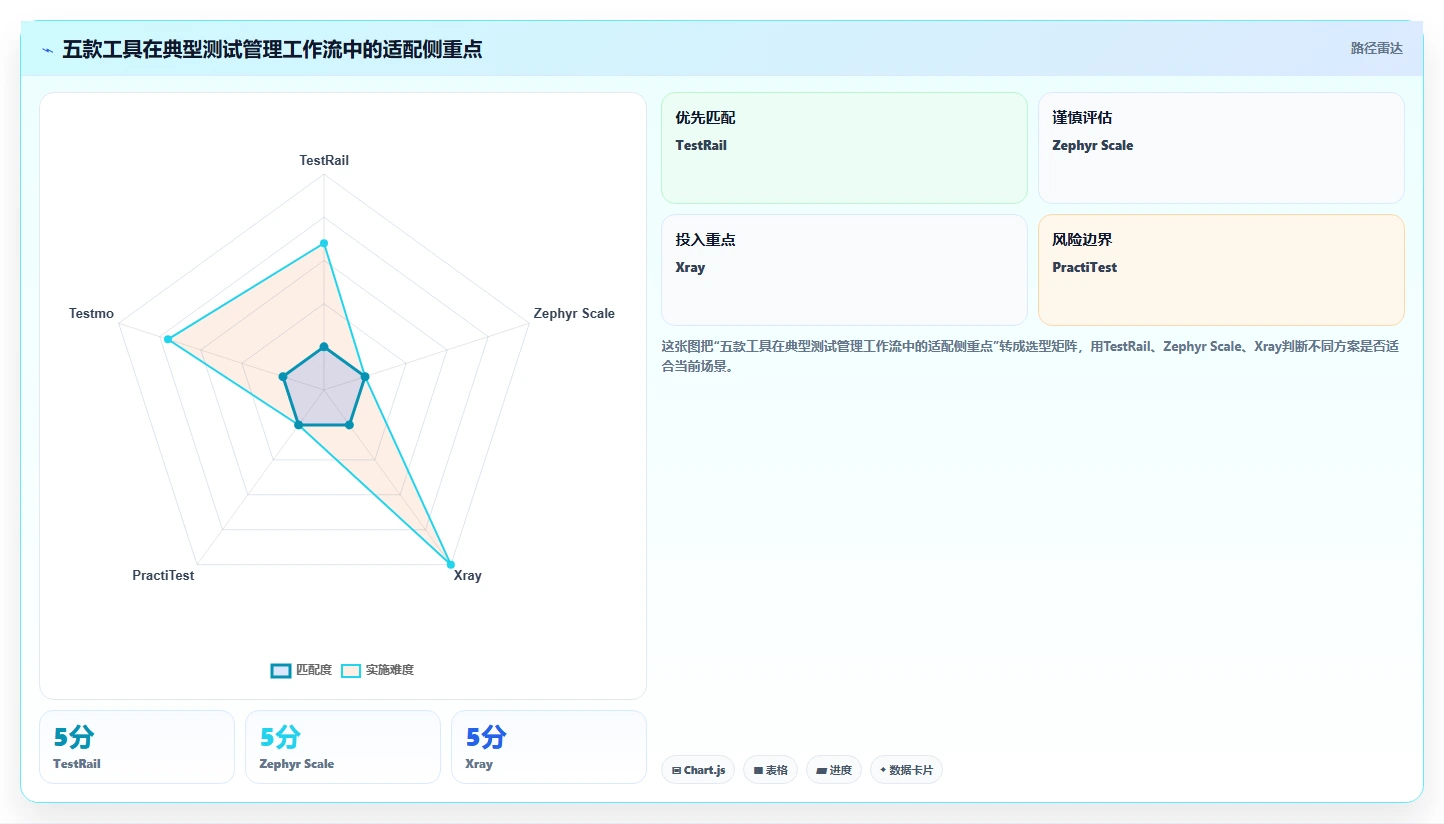Screen dimensions: 1444x824
Task: Open the 投入重点 Xray card
Action: click(844, 270)
